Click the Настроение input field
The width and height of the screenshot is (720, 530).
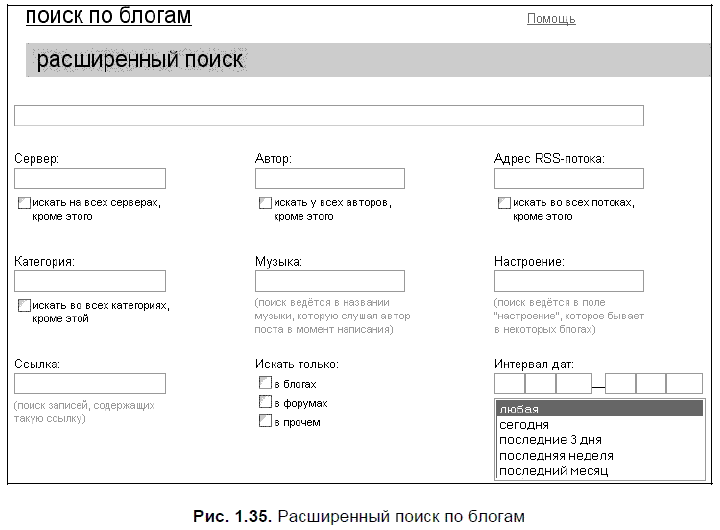click(568, 281)
